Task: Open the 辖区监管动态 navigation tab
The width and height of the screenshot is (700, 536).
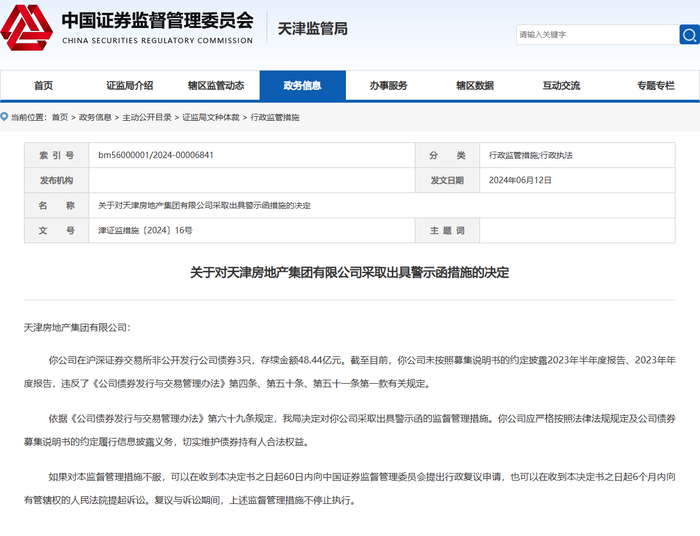Action: tap(216, 85)
